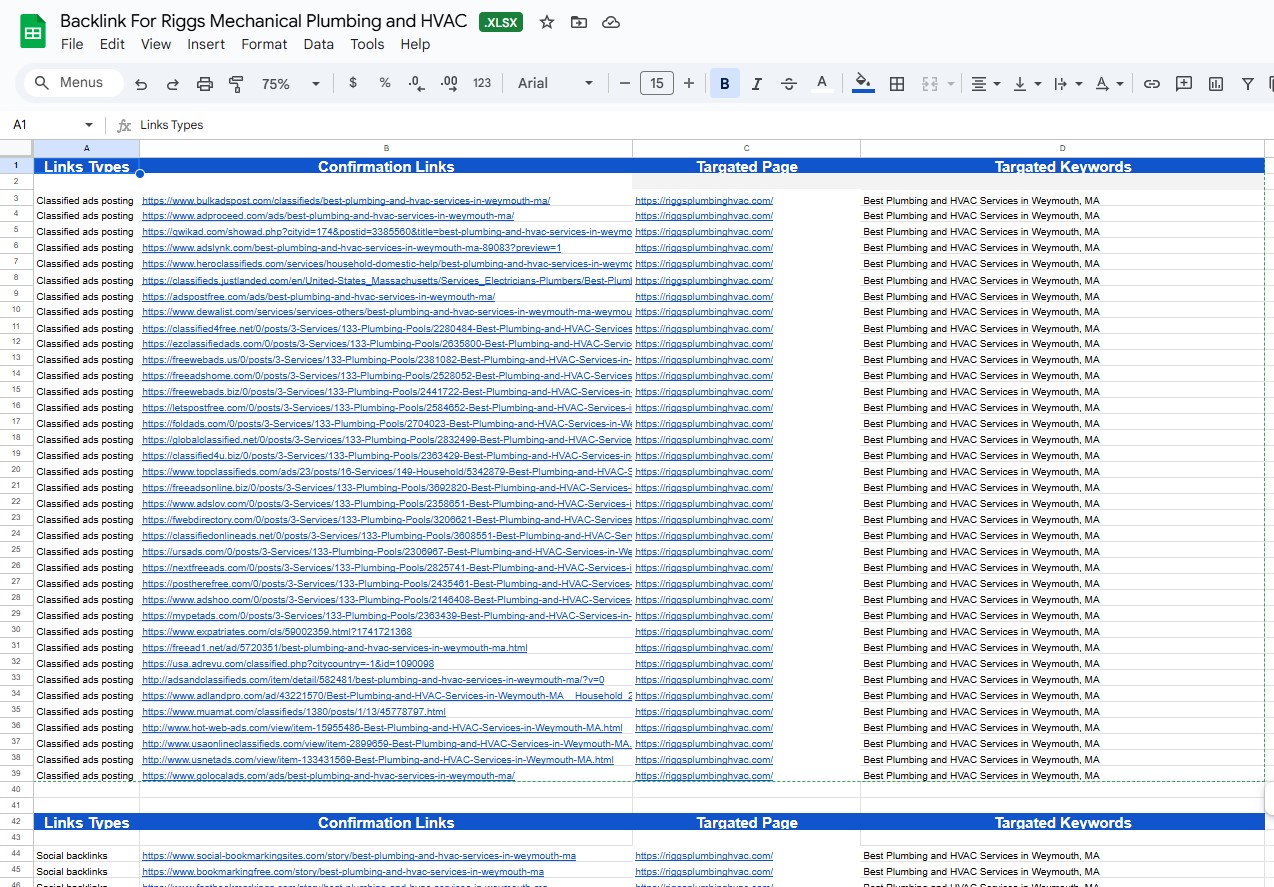Insert a chart from the toolbar

coord(1216,84)
